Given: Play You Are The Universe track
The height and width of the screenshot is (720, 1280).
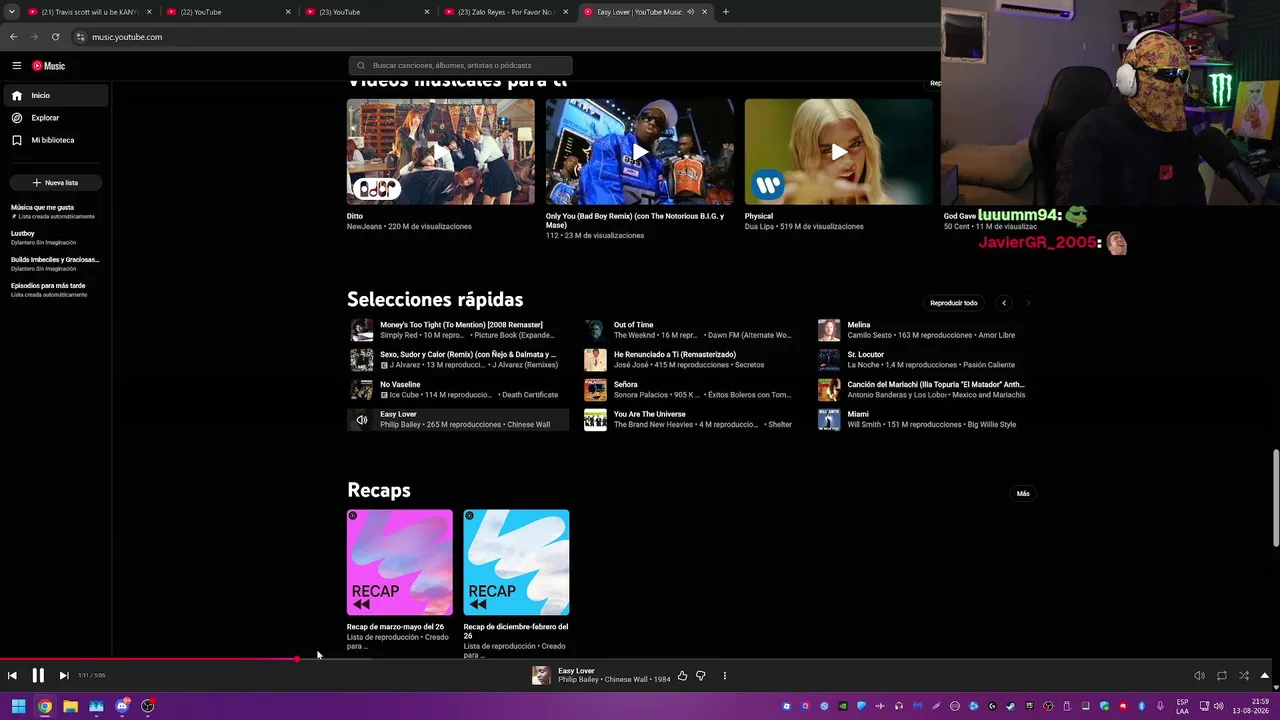Looking at the screenshot, I should (x=693, y=420).
